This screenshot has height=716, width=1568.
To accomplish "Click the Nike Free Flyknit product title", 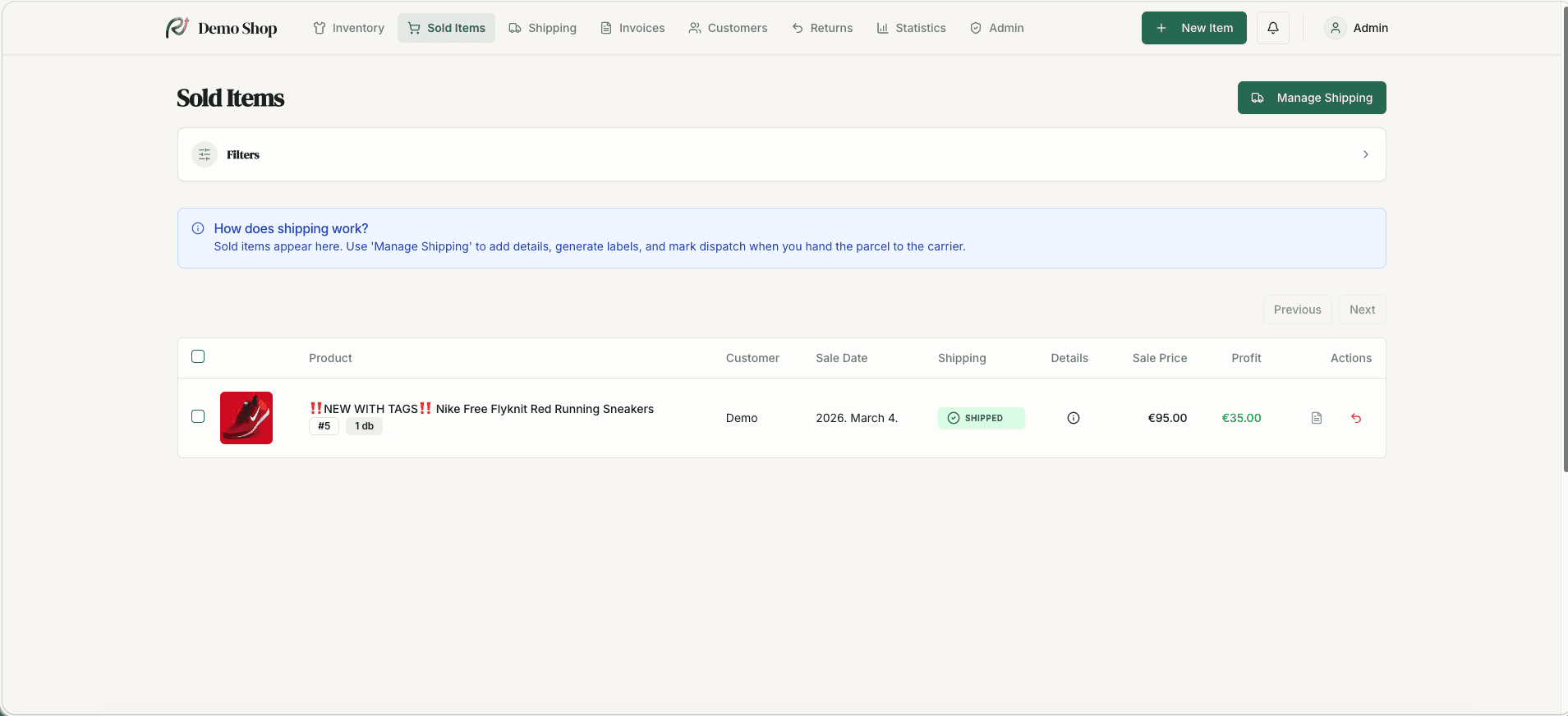I will [x=481, y=409].
